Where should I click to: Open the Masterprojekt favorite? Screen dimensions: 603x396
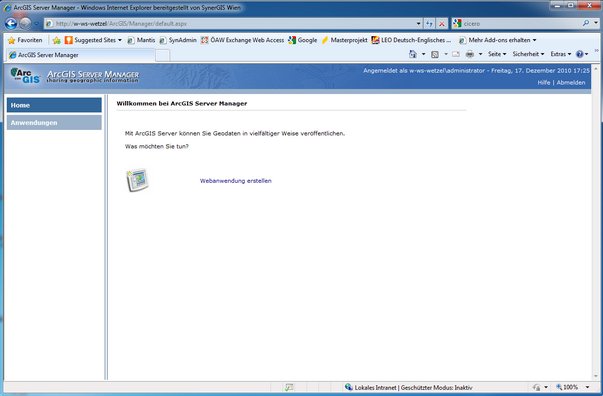[344, 40]
